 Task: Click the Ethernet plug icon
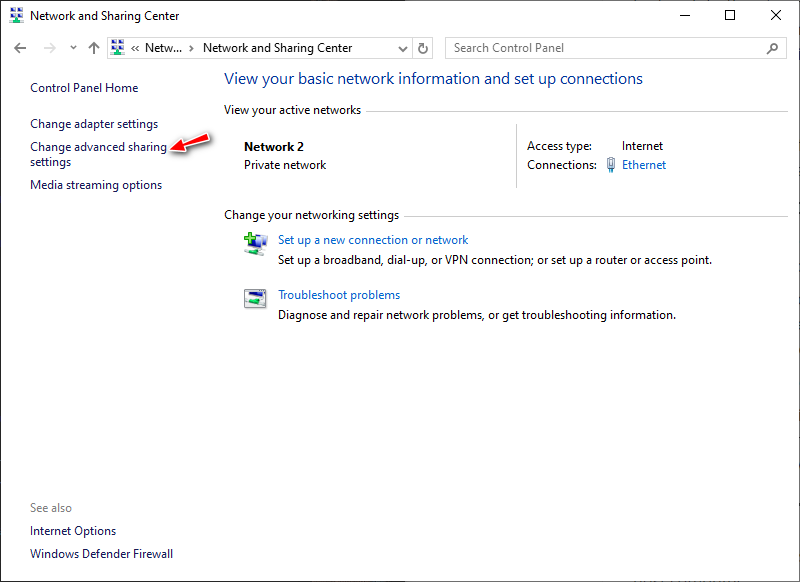[611, 165]
